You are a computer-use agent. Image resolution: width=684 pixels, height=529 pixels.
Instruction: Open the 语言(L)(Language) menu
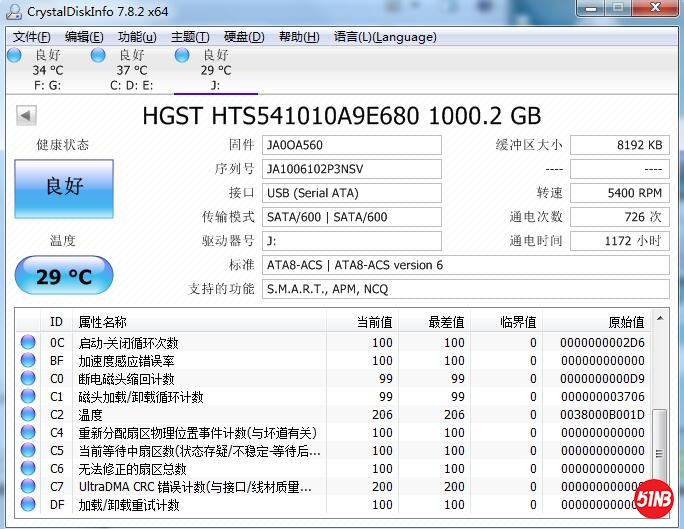(x=385, y=37)
